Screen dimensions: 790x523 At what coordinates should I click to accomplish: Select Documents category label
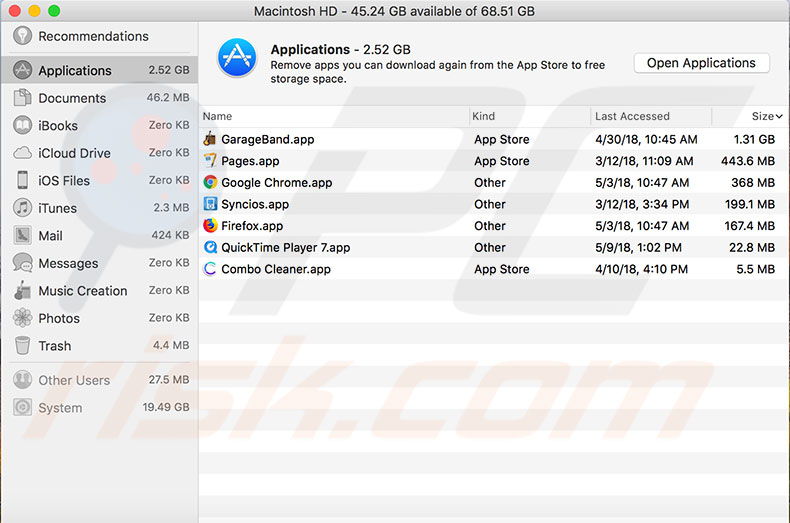click(72, 98)
